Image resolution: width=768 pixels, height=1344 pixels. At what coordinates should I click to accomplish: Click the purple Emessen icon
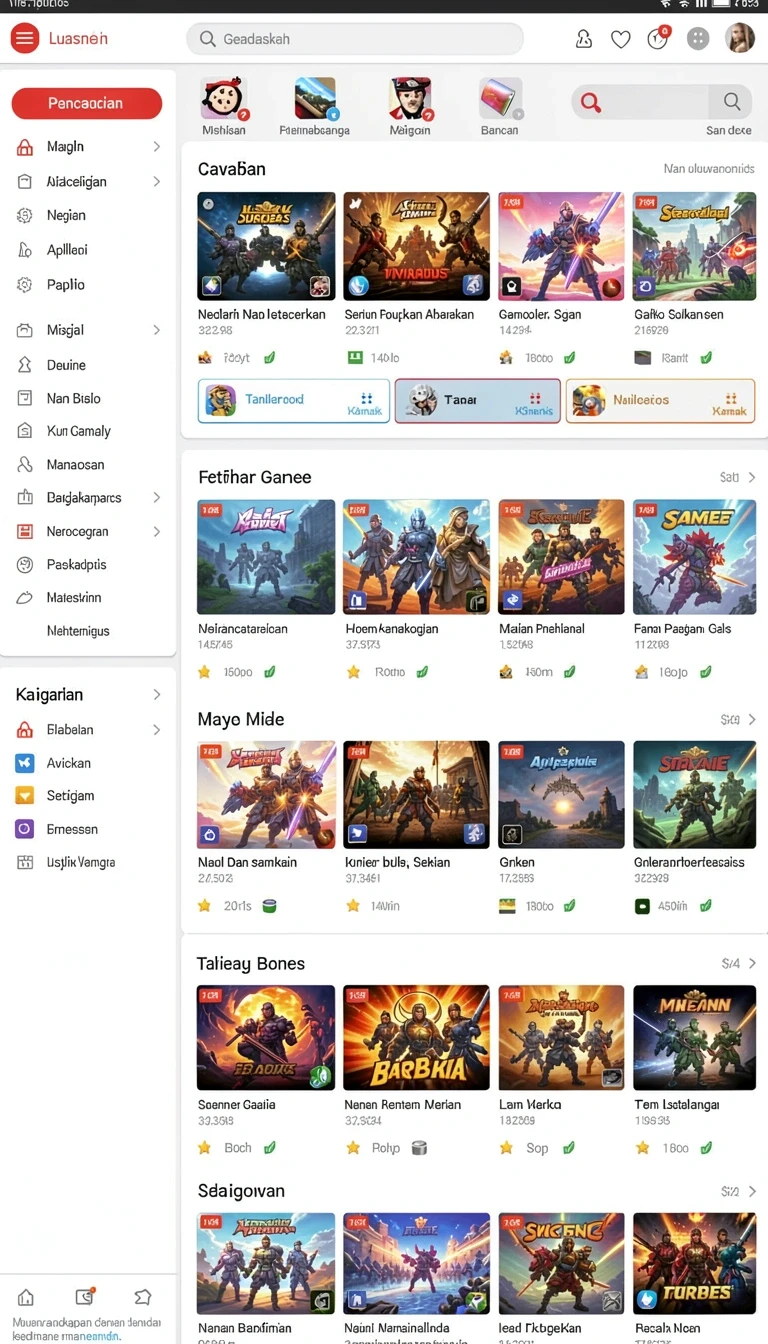coord(25,829)
